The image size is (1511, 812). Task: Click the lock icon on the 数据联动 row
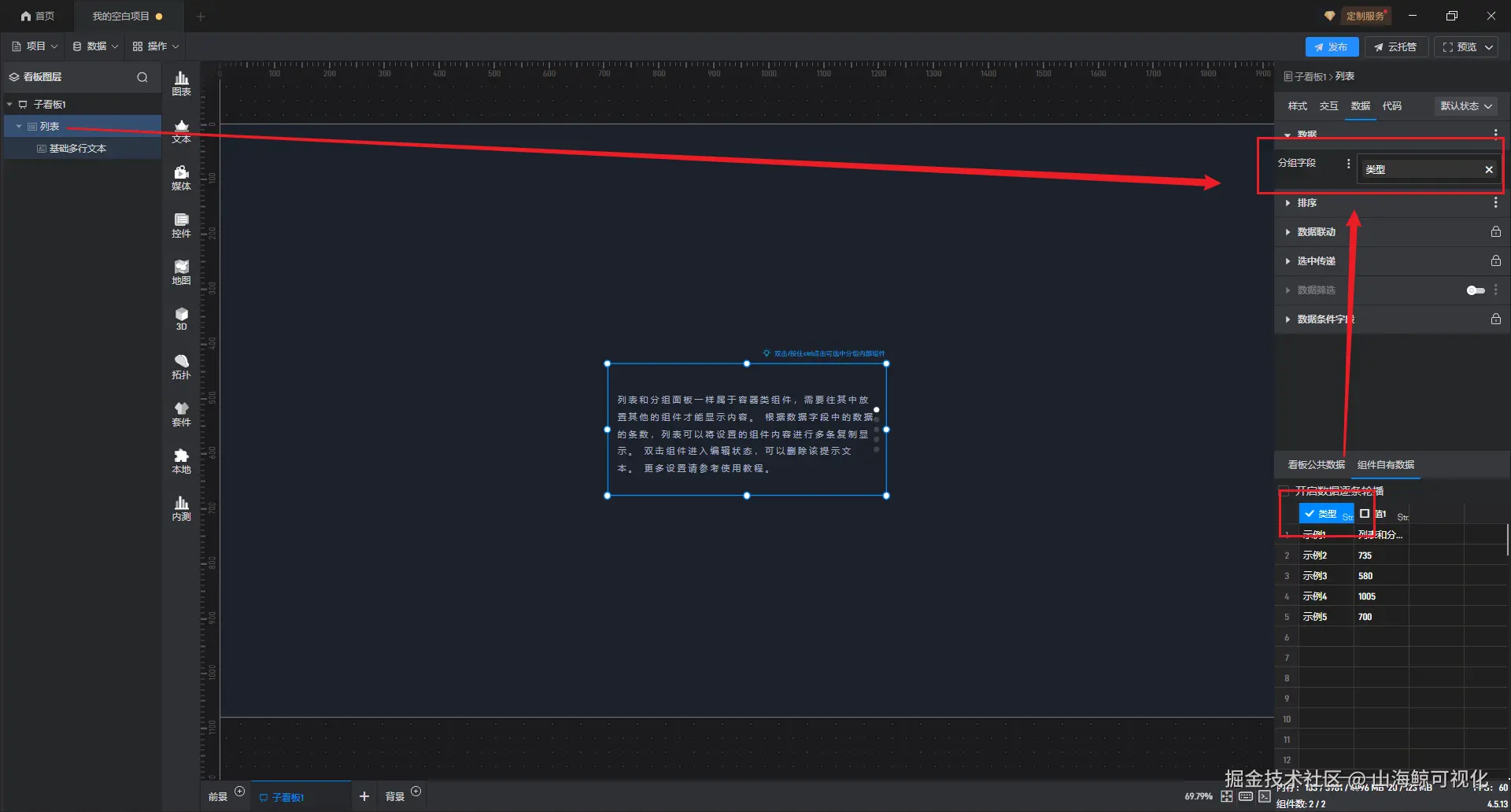coord(1495,231)
